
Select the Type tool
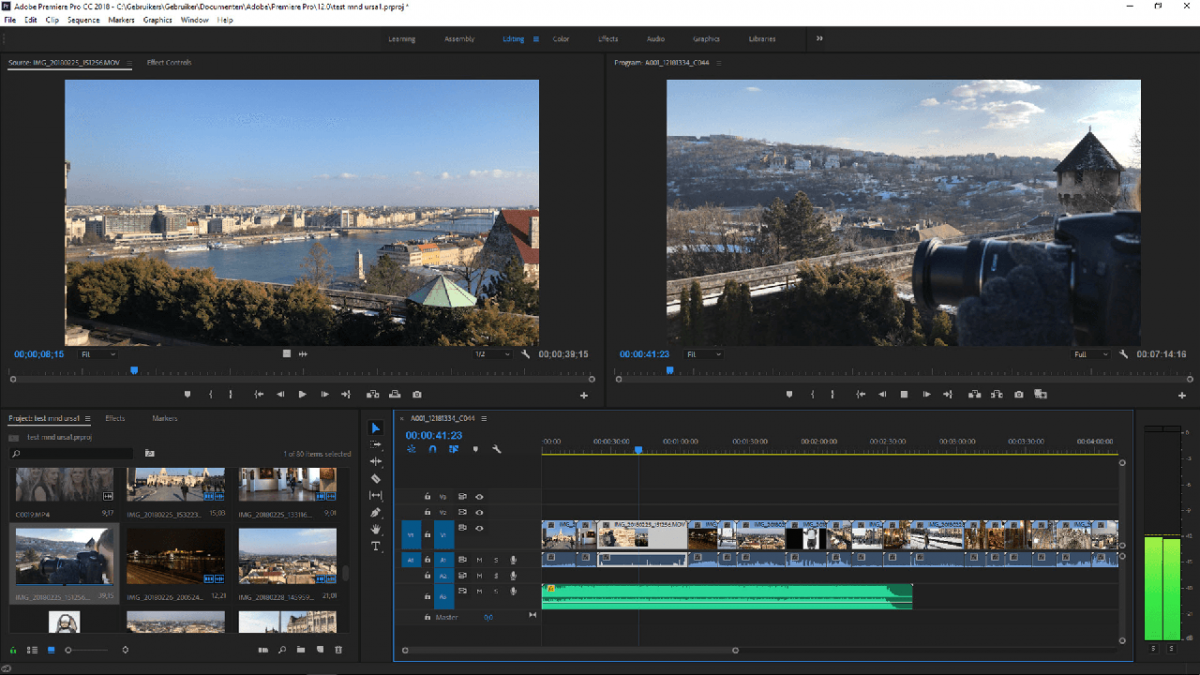point(376,546)
